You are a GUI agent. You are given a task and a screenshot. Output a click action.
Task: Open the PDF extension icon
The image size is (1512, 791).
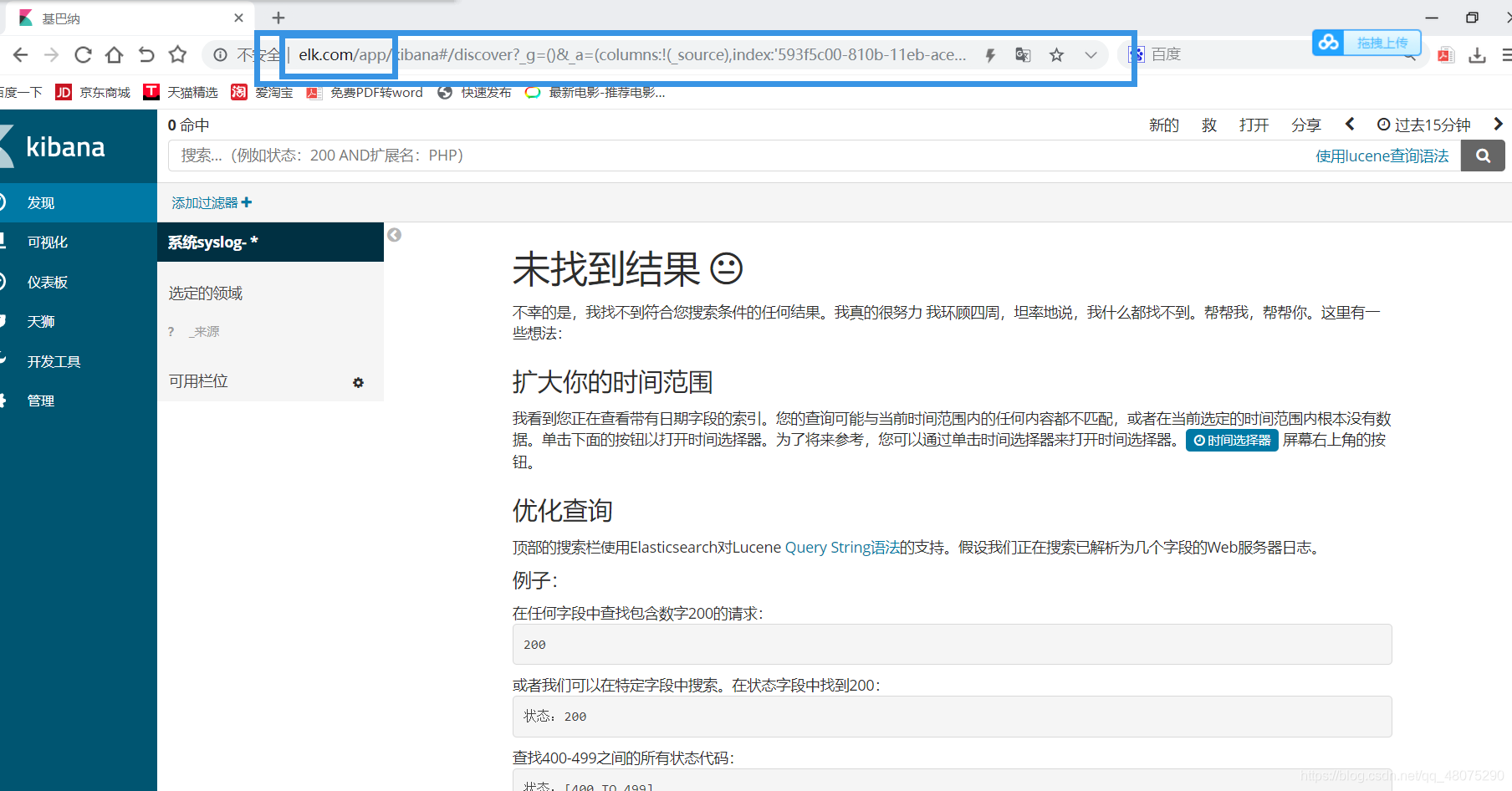click(1445, 55)
